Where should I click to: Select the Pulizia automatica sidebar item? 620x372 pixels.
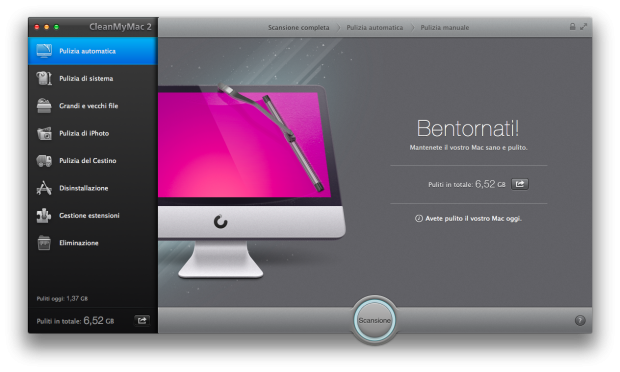coord(93,51)
